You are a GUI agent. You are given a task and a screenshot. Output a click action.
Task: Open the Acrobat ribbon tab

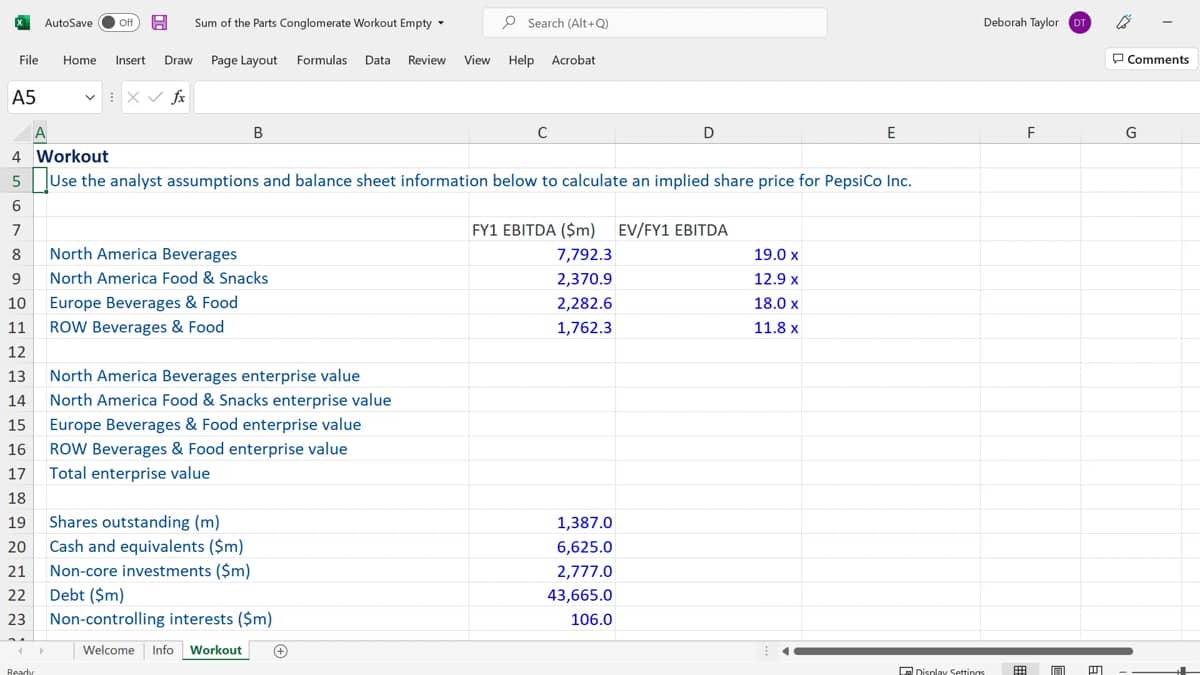573,60
